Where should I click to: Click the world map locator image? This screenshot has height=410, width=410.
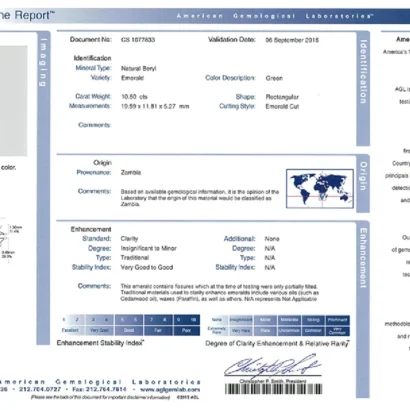pyautogui.click(x=320, y=189)
